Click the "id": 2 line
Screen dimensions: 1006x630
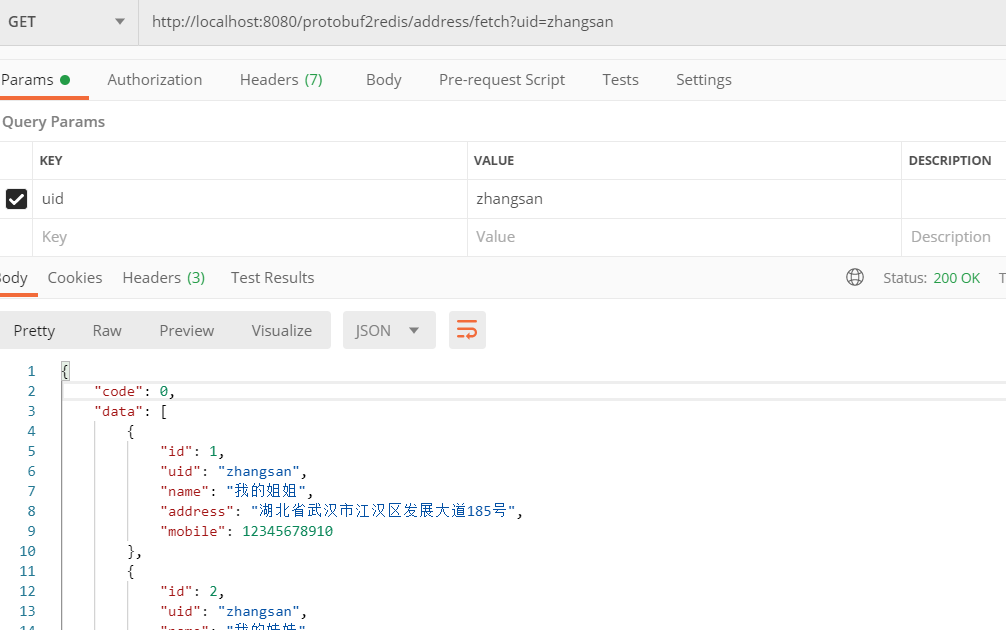[x=192, y=591]
